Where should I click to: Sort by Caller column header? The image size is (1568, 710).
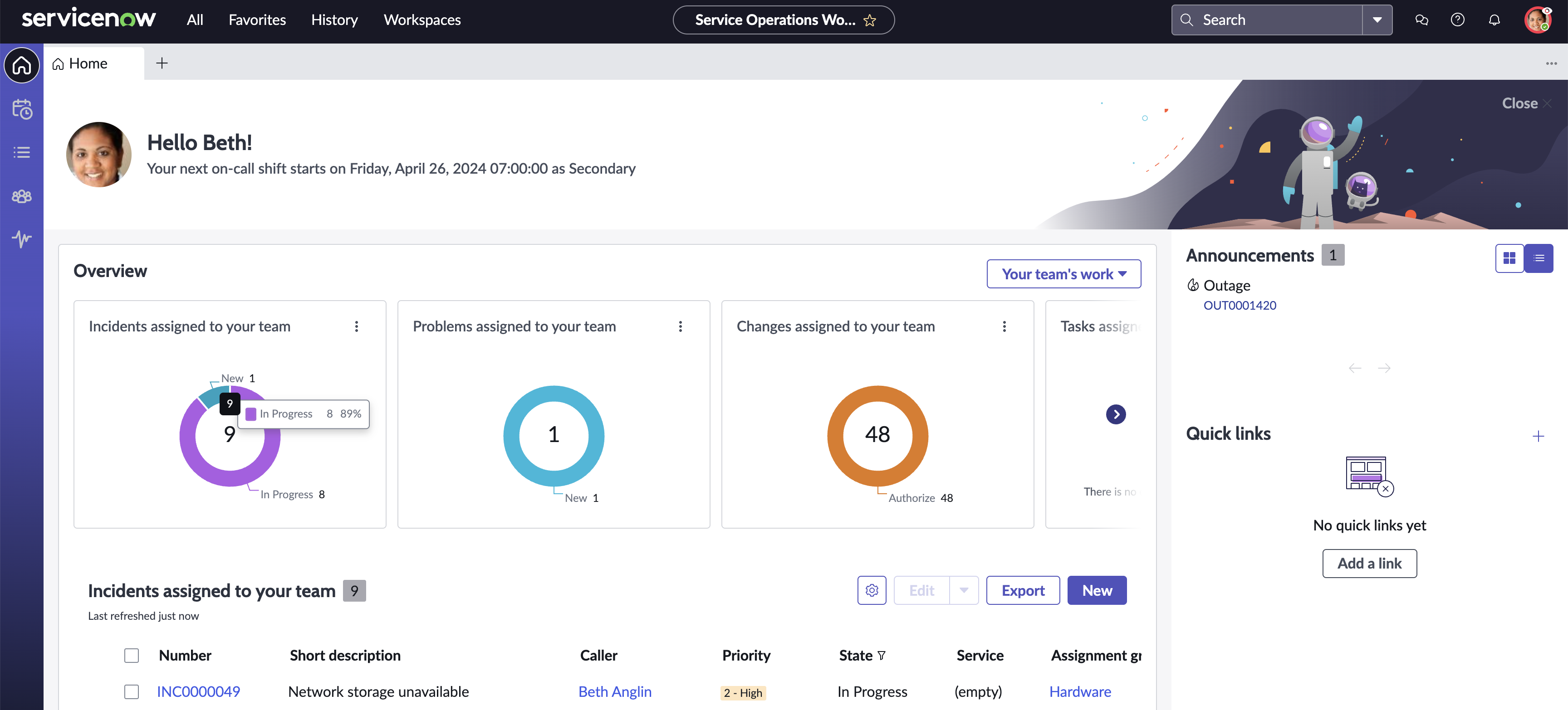pos(598,656)
